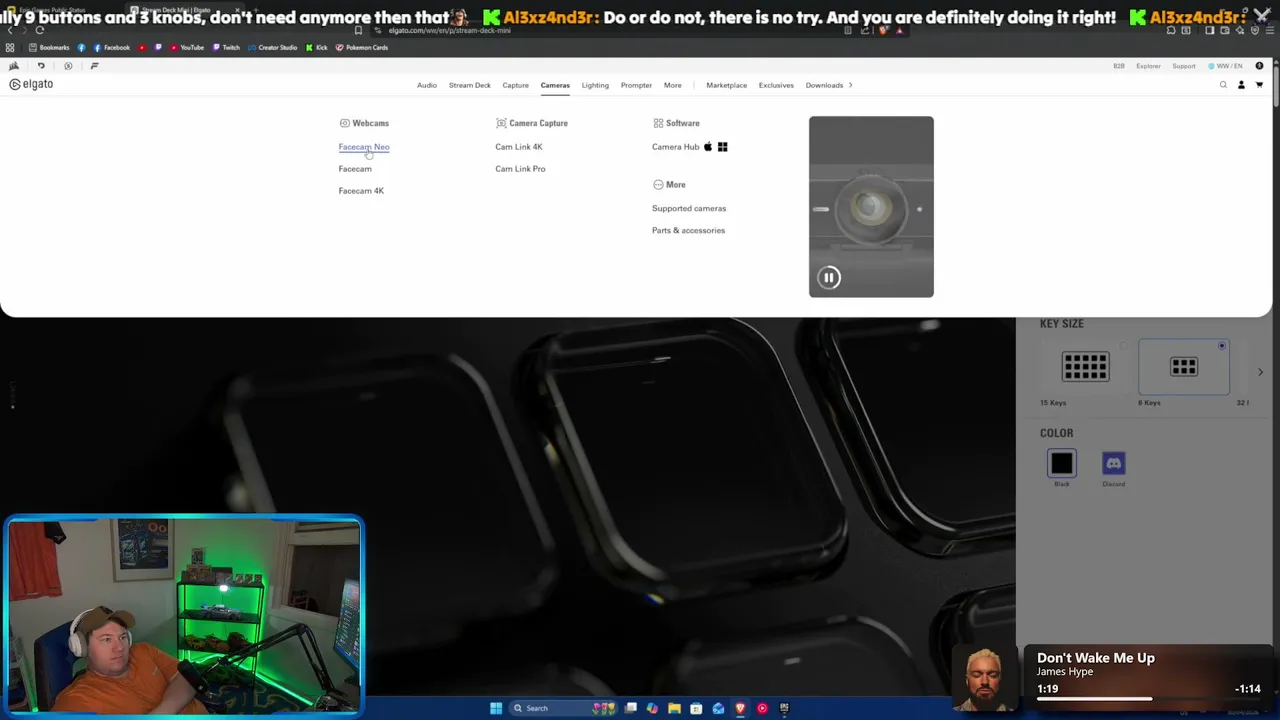The height and width of the screenshot is (720, 1280).
Task: Open Support link
Action: 1184,66
